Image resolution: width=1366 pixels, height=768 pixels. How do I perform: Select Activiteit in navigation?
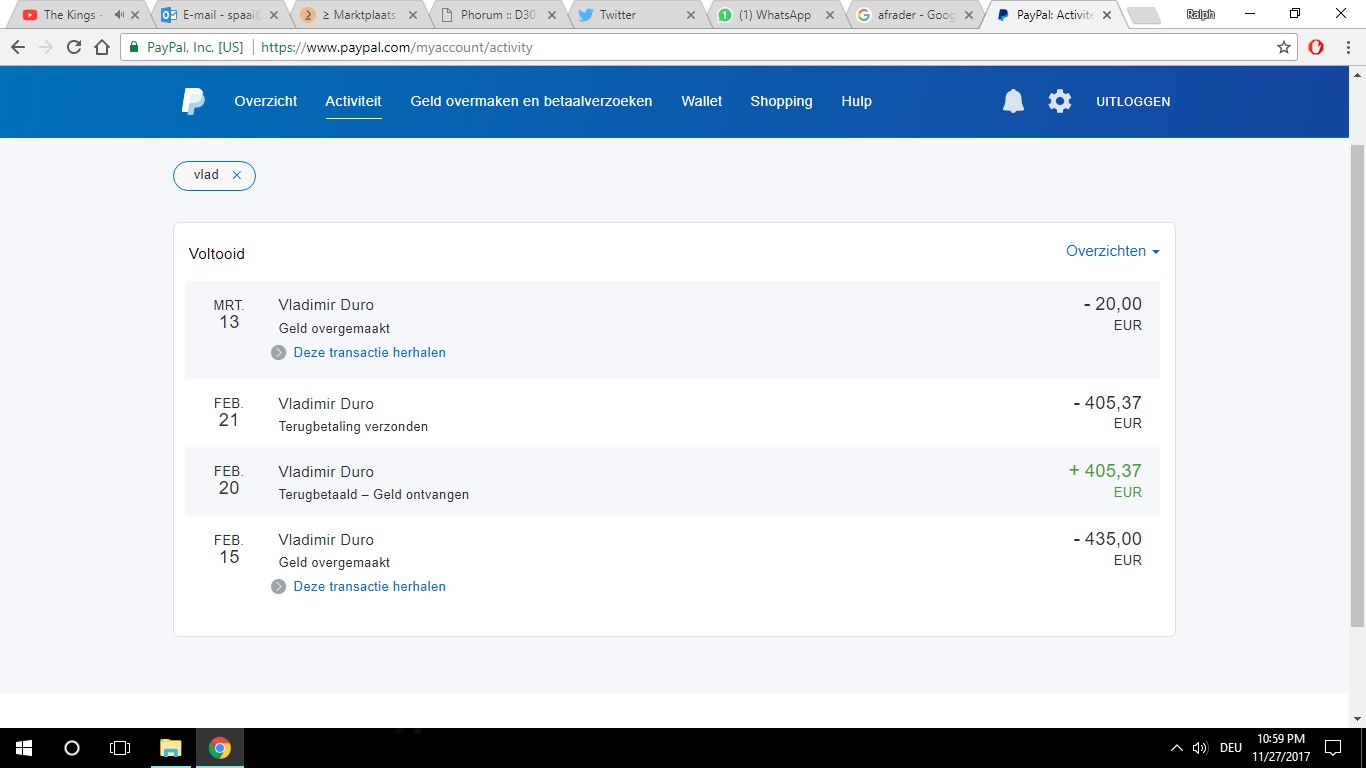click(353, 101)
